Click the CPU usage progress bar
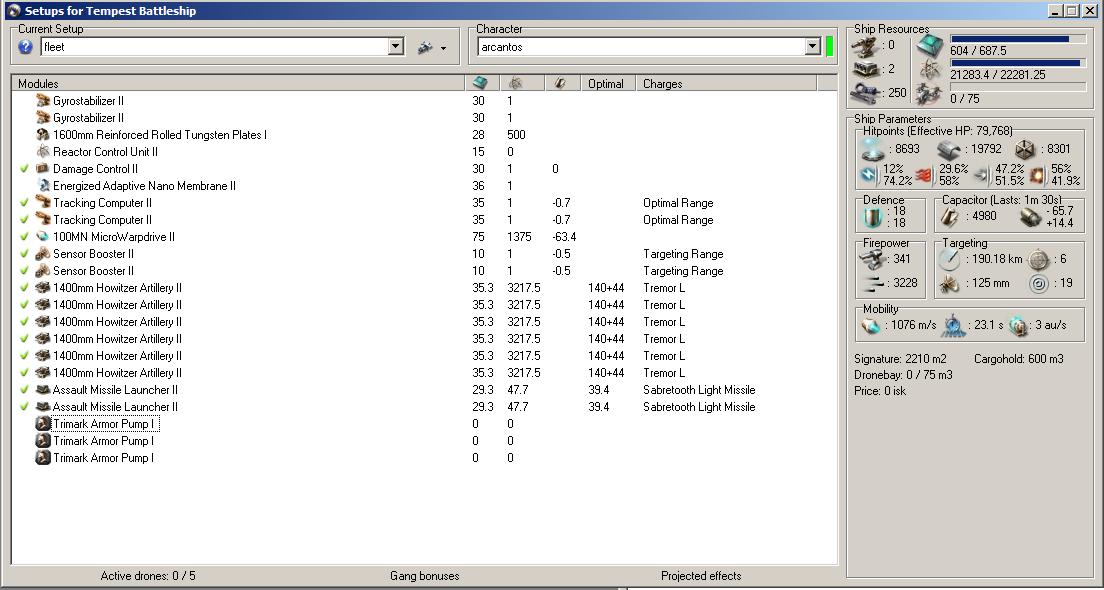Image resolution: width=1104 pixels, height=590 pixels. click(1018, 39)
